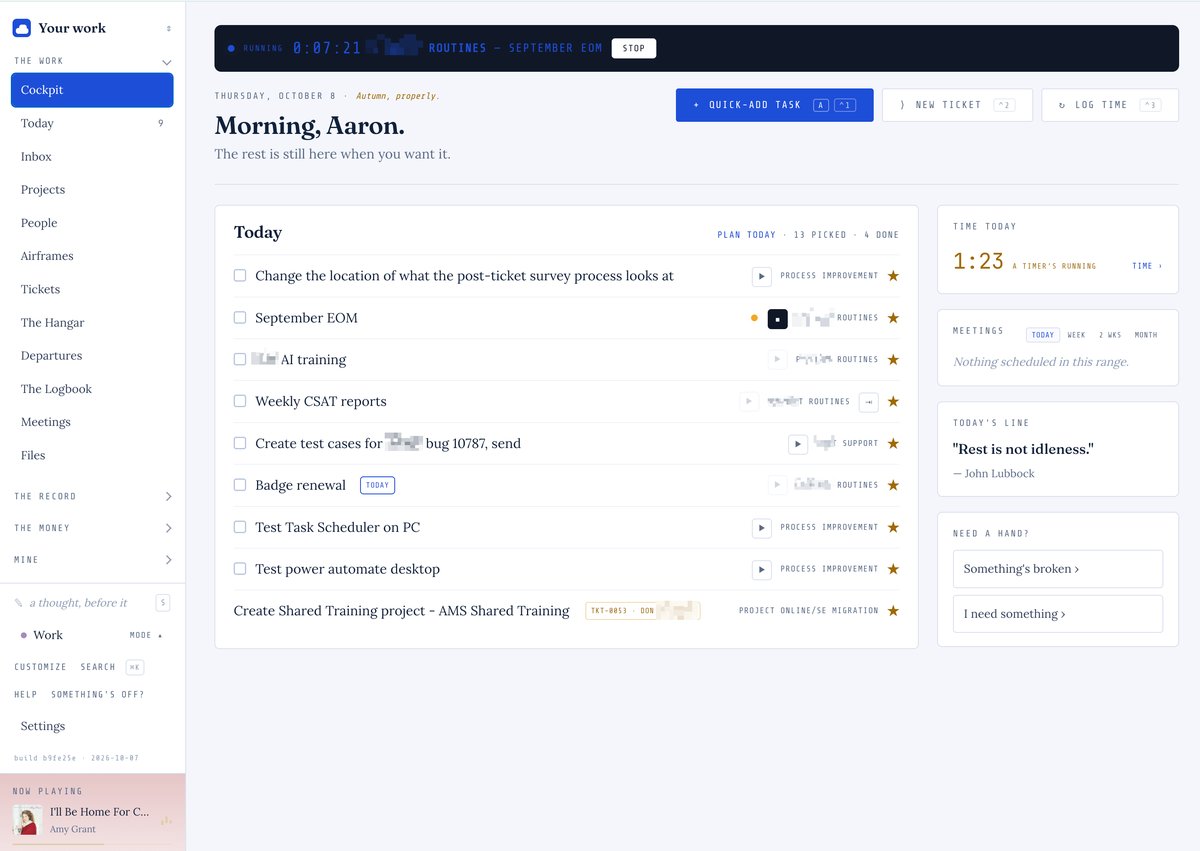The height and width of the screenshot is (851, 1200).
Task: Check off the post-ticket survey location task
Action: pos(240,275)
